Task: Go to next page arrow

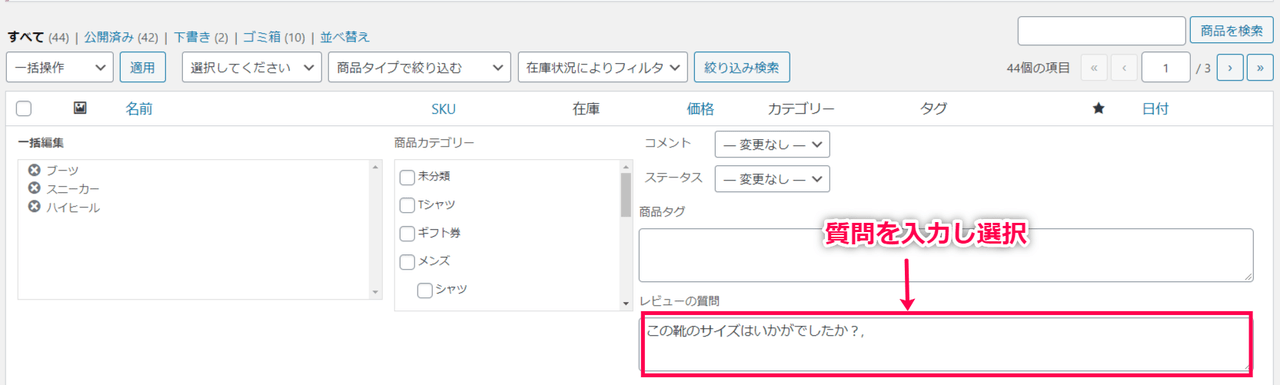Action: pyautogui.click(x=1230, y=67)
